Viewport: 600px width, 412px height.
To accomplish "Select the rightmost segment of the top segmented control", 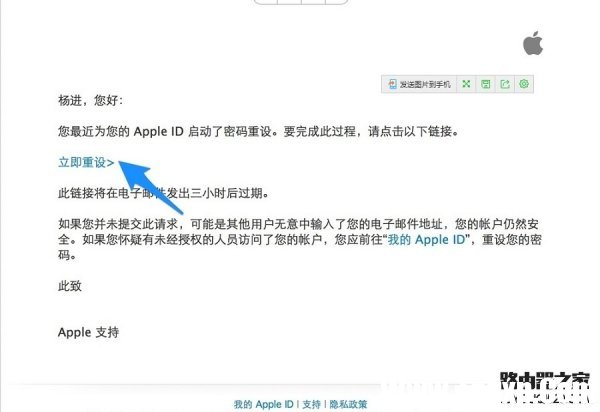I will [x=337, y=2].
